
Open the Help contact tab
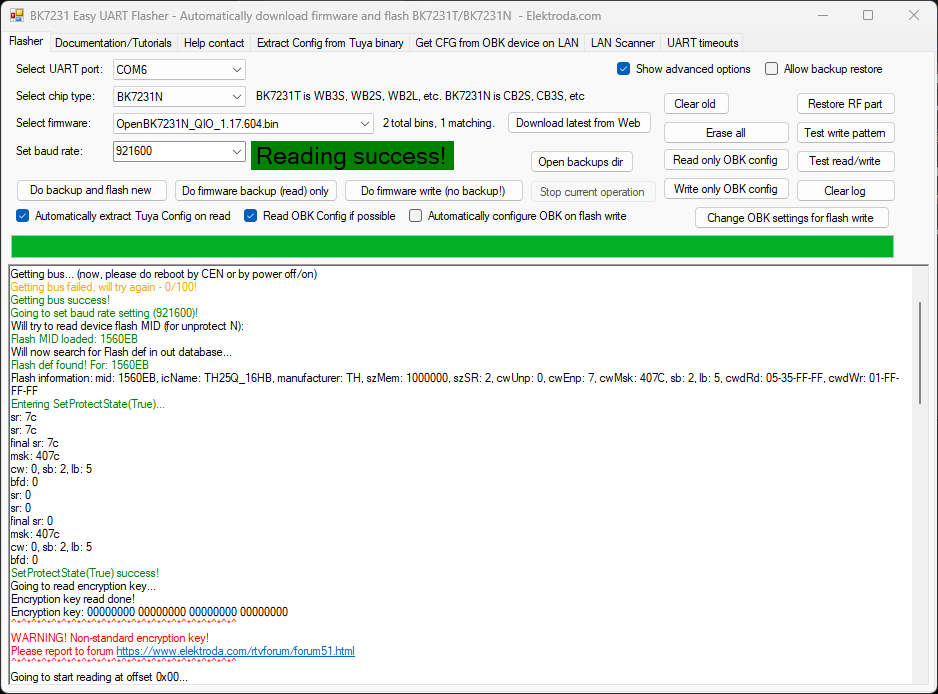[x=214, y=43]
